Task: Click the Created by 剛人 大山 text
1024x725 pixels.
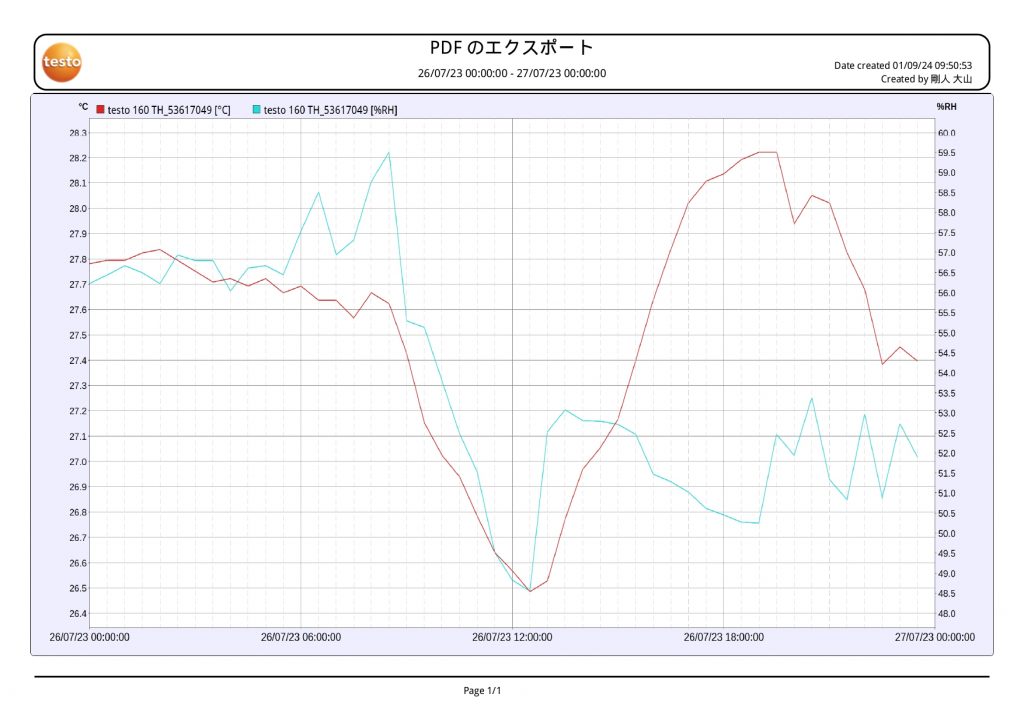Action: [x=926, y=79]
